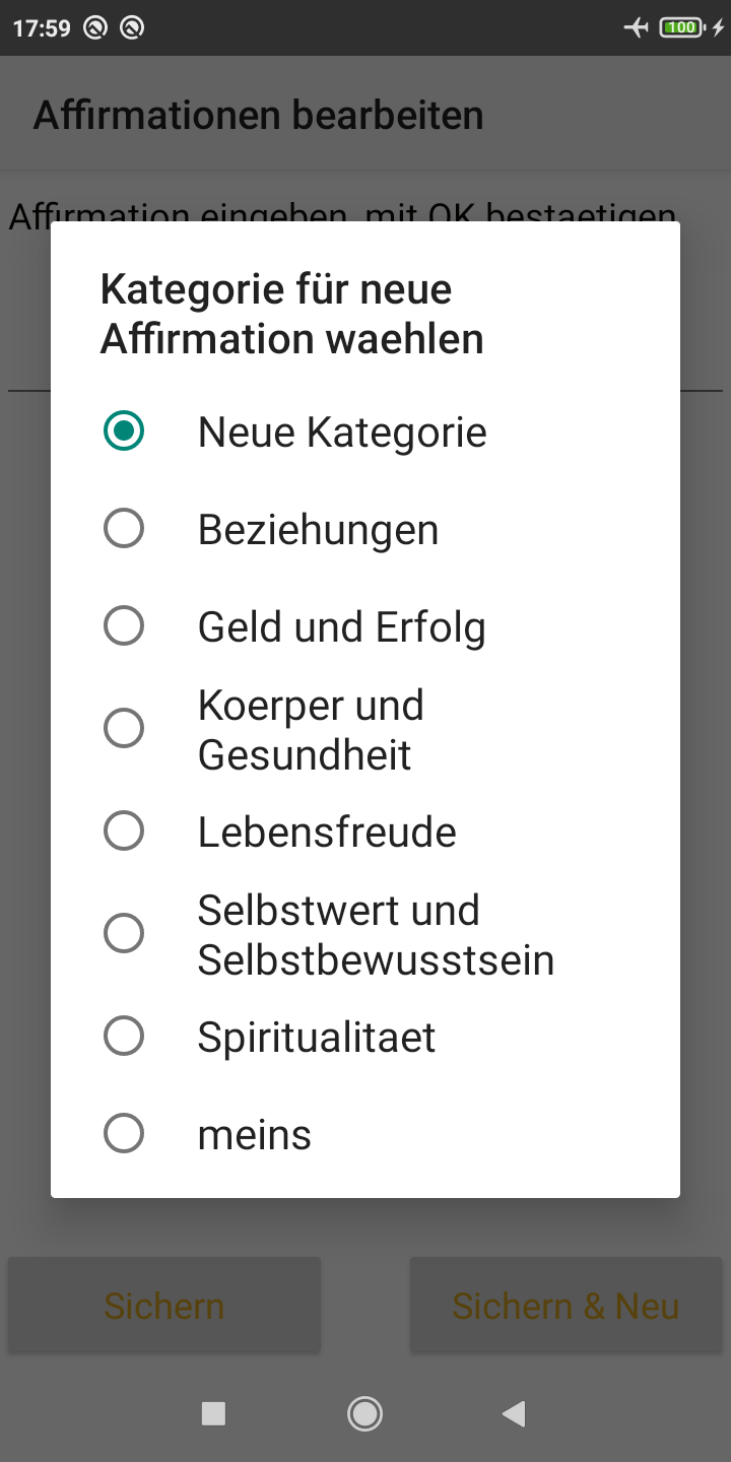Select the Neue Kategorie radio button

tap(124, 431)
